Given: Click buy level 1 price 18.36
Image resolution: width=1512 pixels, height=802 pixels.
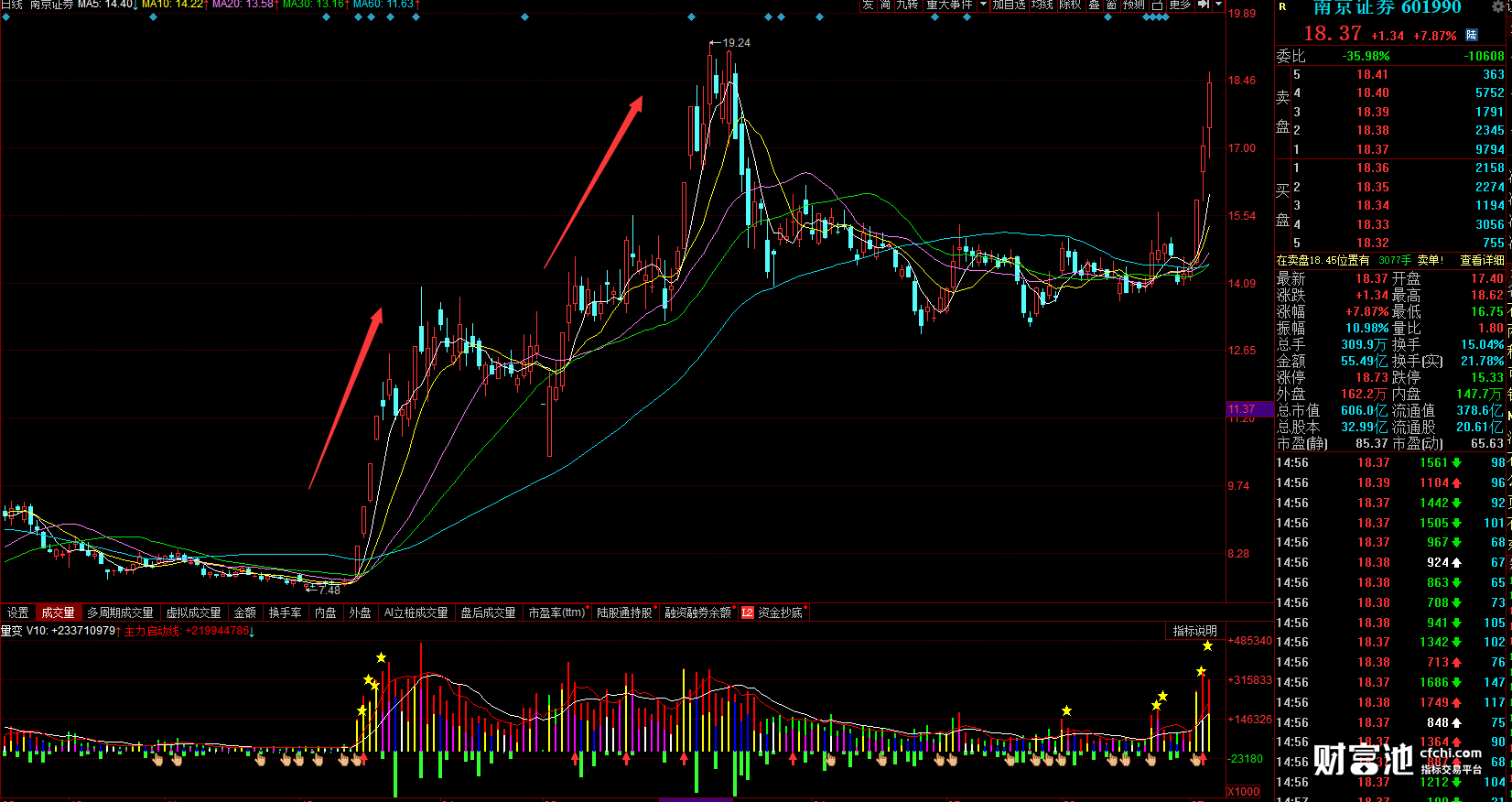Looking at the screenshot, I should (1372, 168).
